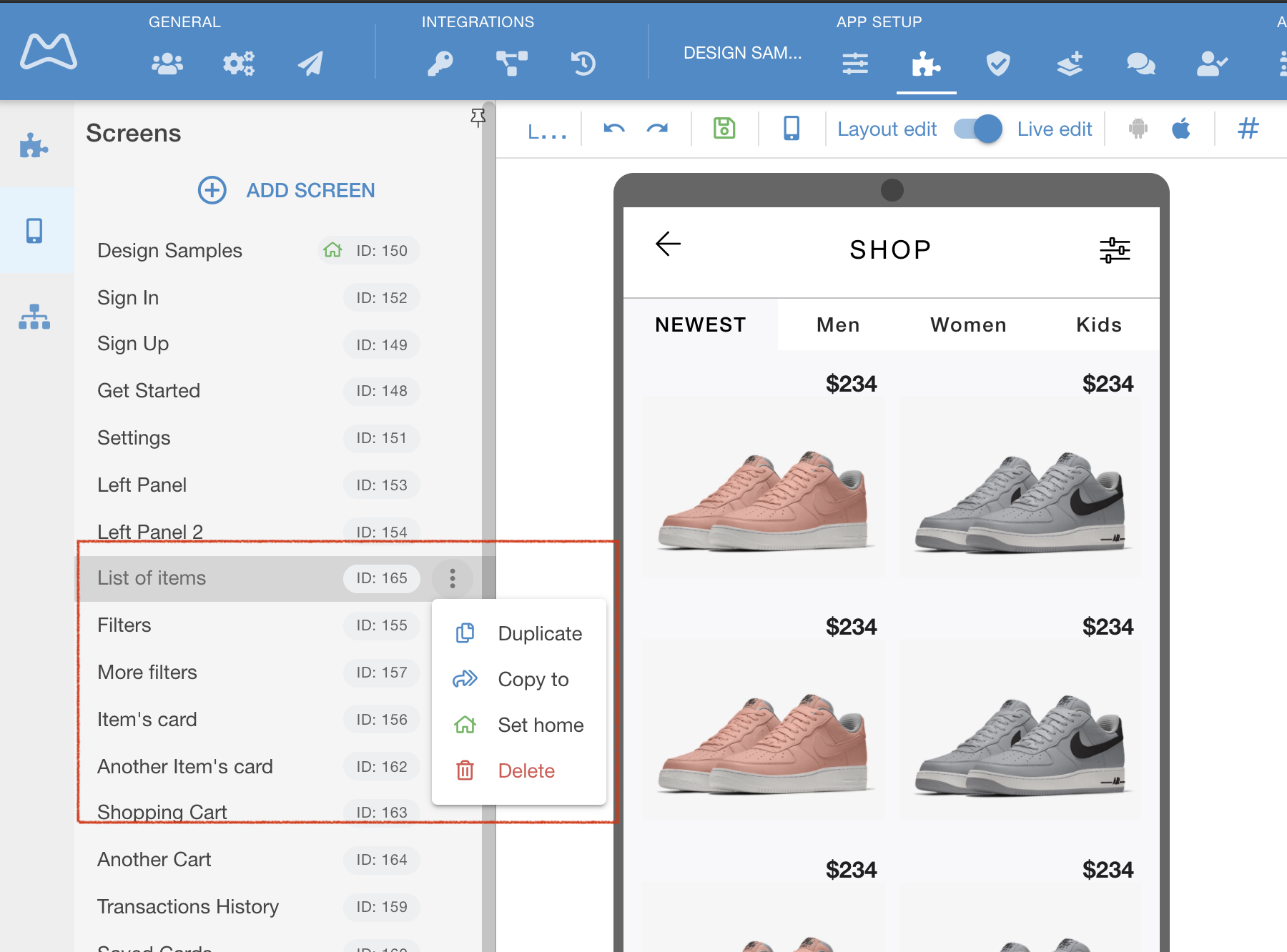Image resolution: width=1287 pixels, height=952 pixels.
Task: Click the redo arrow in toolbar
Action: (657, 129)
